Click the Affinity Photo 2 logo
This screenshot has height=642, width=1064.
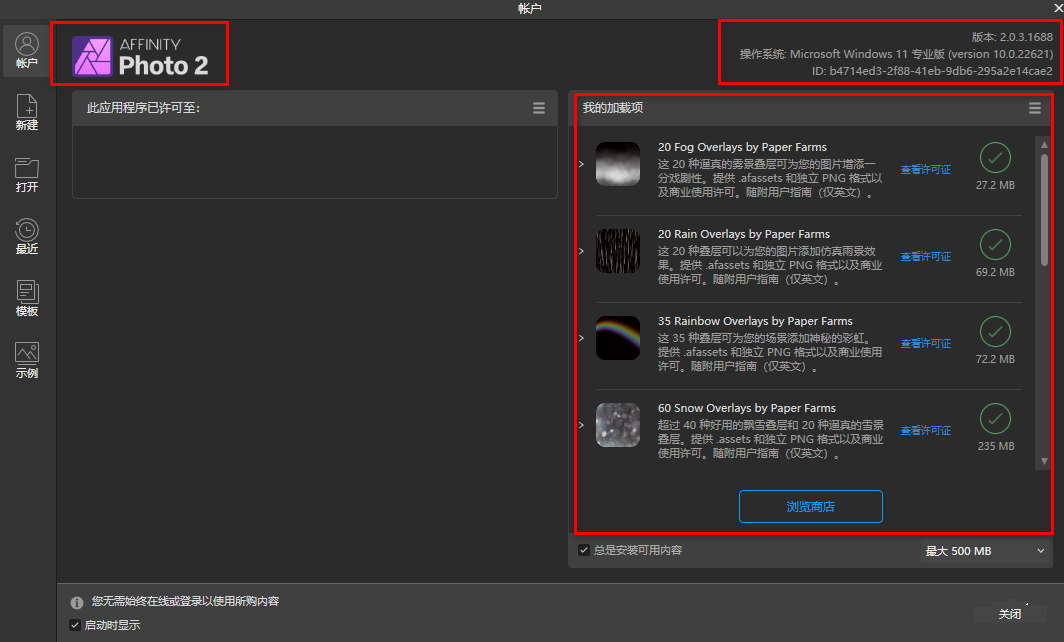coord(140,56)
